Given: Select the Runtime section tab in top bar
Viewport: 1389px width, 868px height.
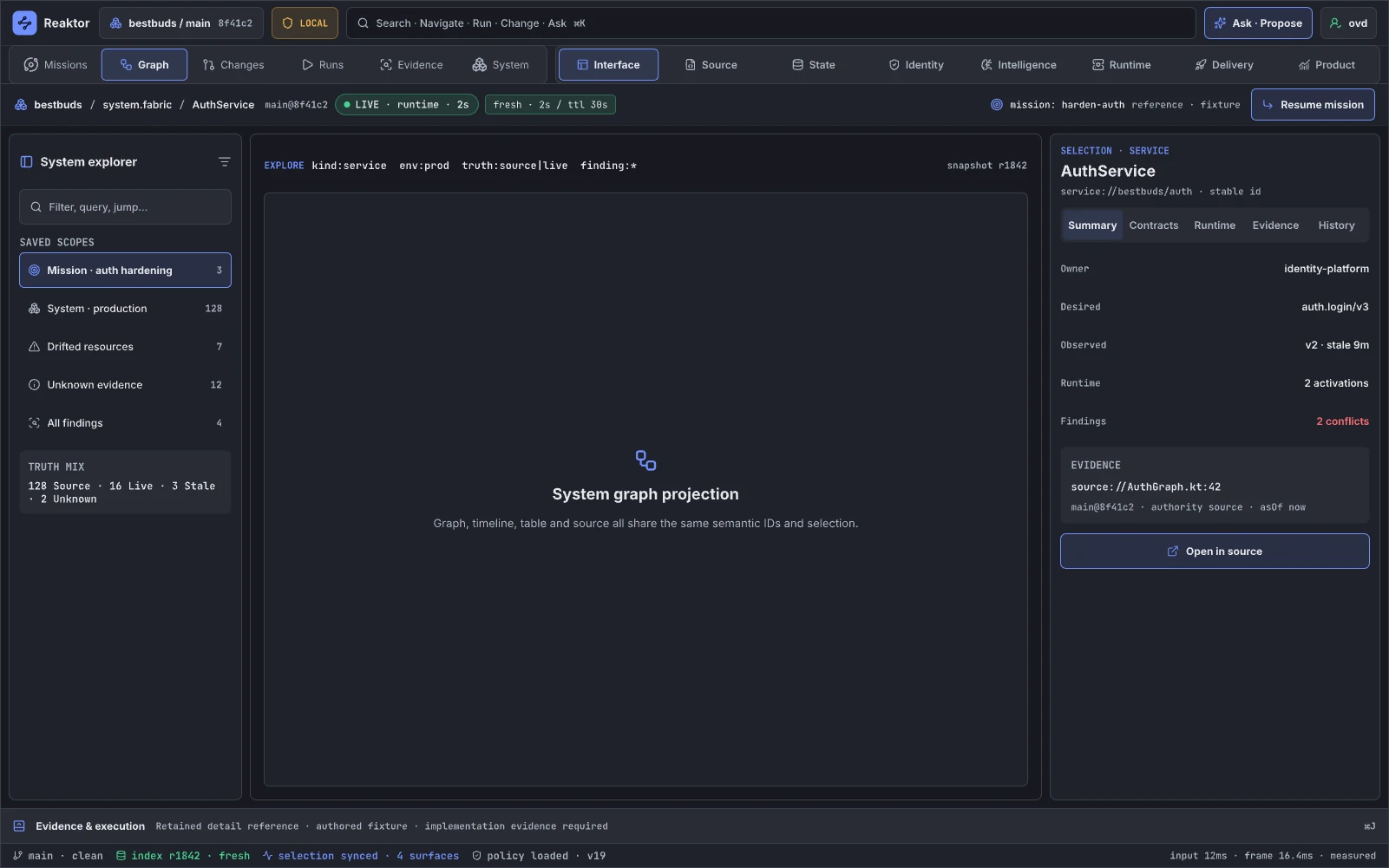Looking at the screenshot, I should [x=1122, y=65].
